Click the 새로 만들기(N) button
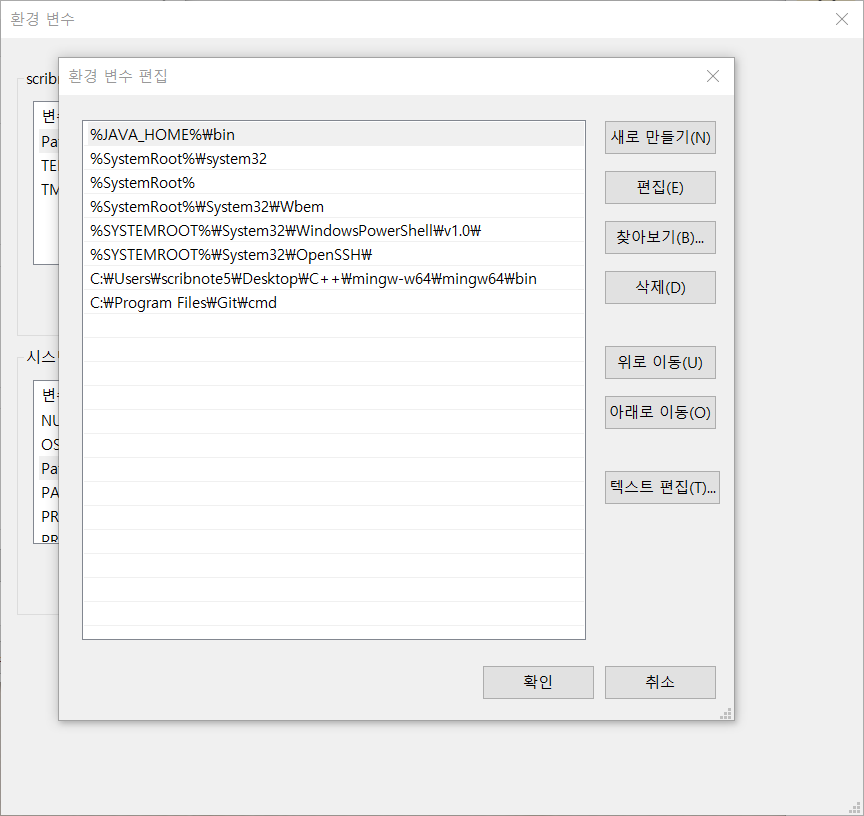 coord(660,138)
